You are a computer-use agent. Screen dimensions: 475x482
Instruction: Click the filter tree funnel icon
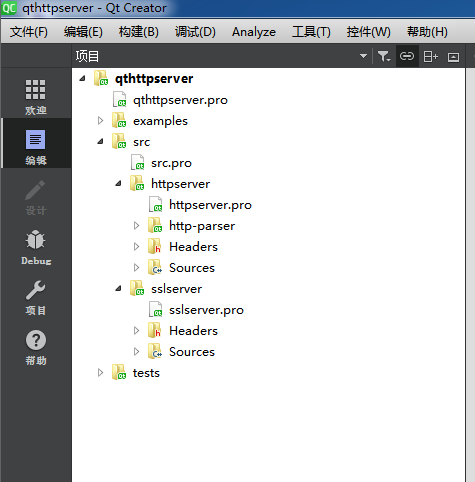click(384, 56)
